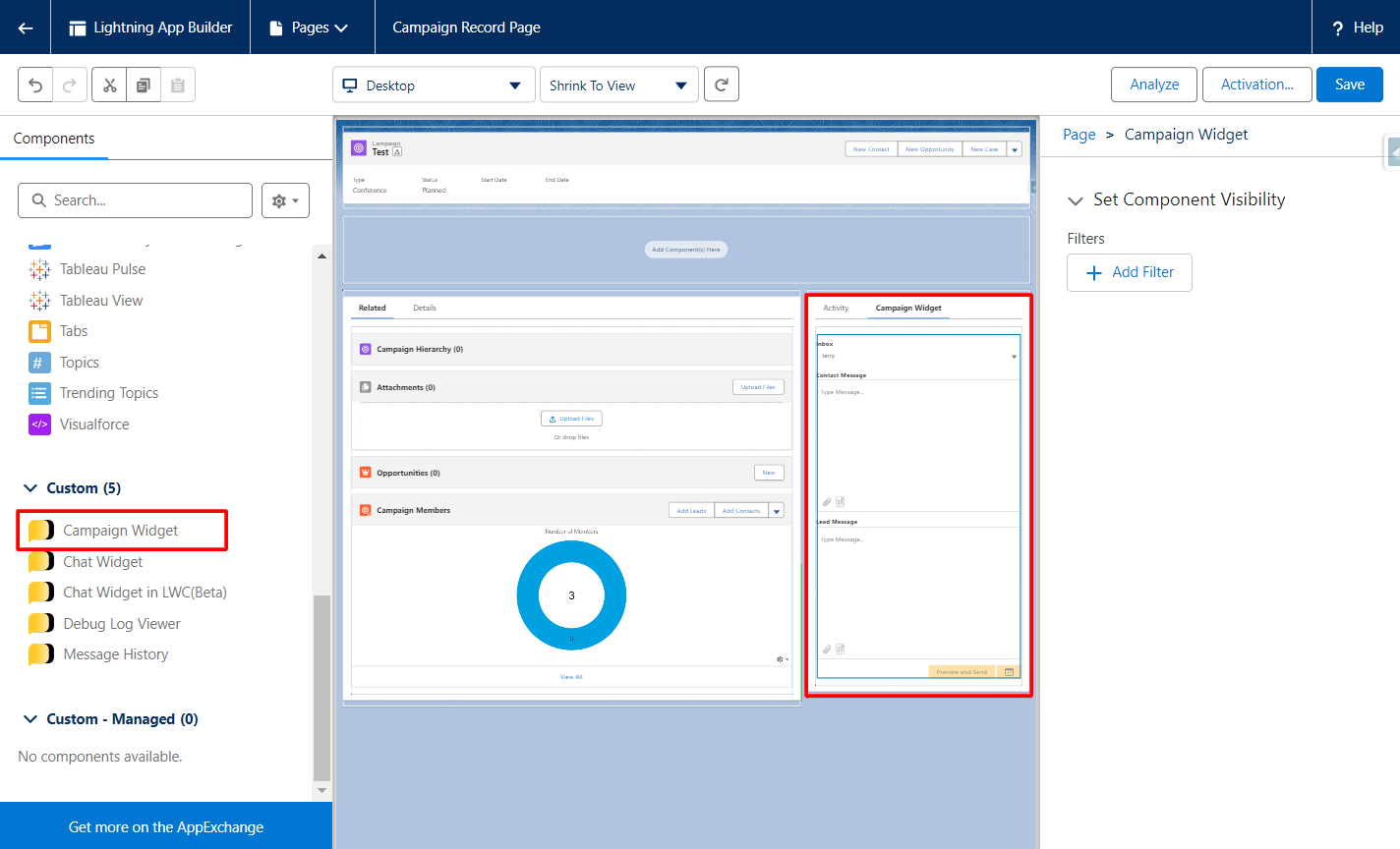Click the Attachments file icon
Image resolution: width=1400 pixels, height=849 pixels.
point(366,387)
